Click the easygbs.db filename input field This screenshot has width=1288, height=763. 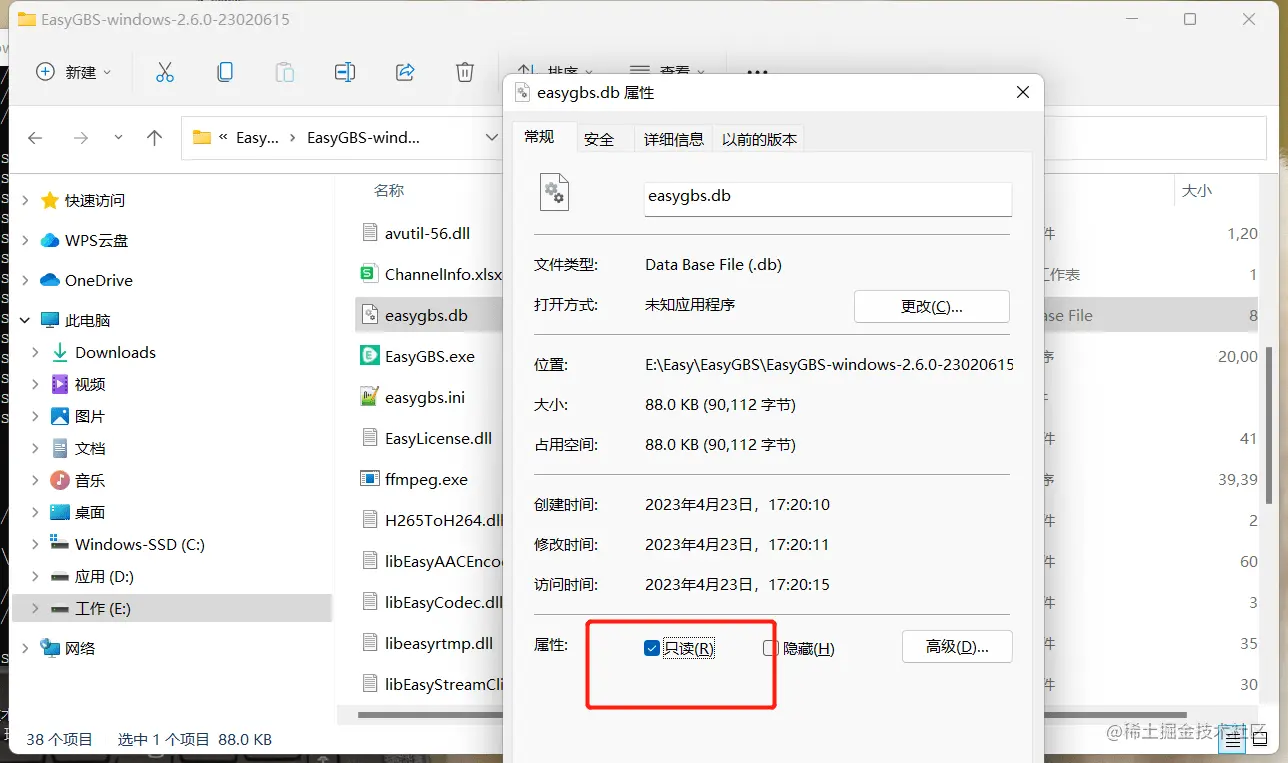click(828, 197)
